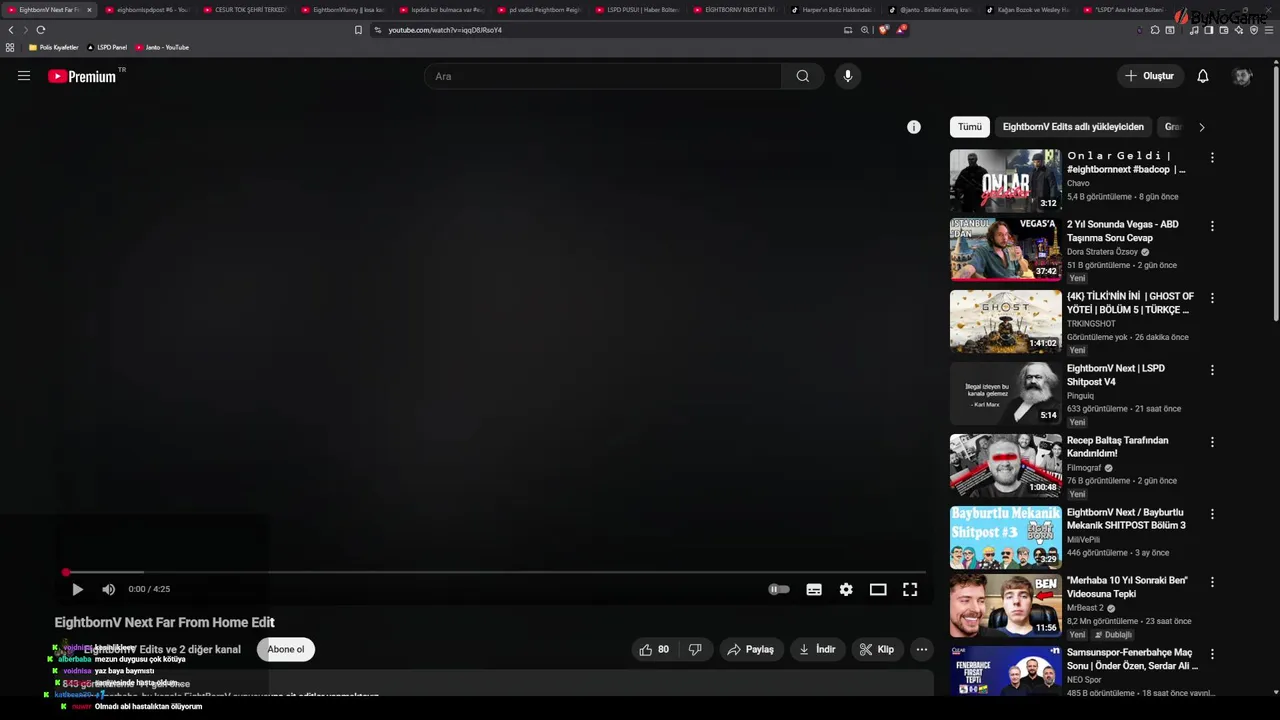Toggle the autoplay switch
The height and width of the screenshot is (720, 1280).
(x=778, y=589)
